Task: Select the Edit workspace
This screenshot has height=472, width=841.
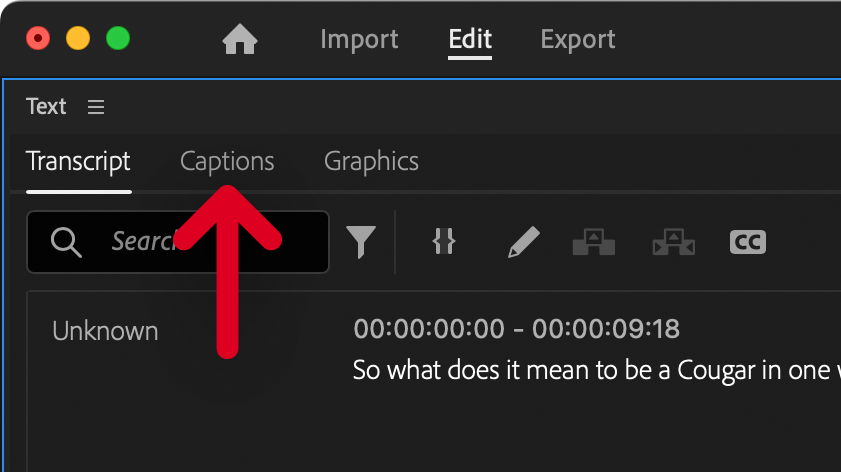Action: click(470, 40)
